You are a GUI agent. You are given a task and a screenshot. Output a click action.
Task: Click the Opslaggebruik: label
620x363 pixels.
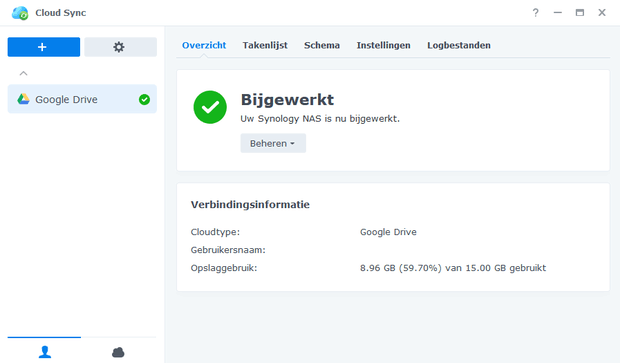(x=224, y=268)
